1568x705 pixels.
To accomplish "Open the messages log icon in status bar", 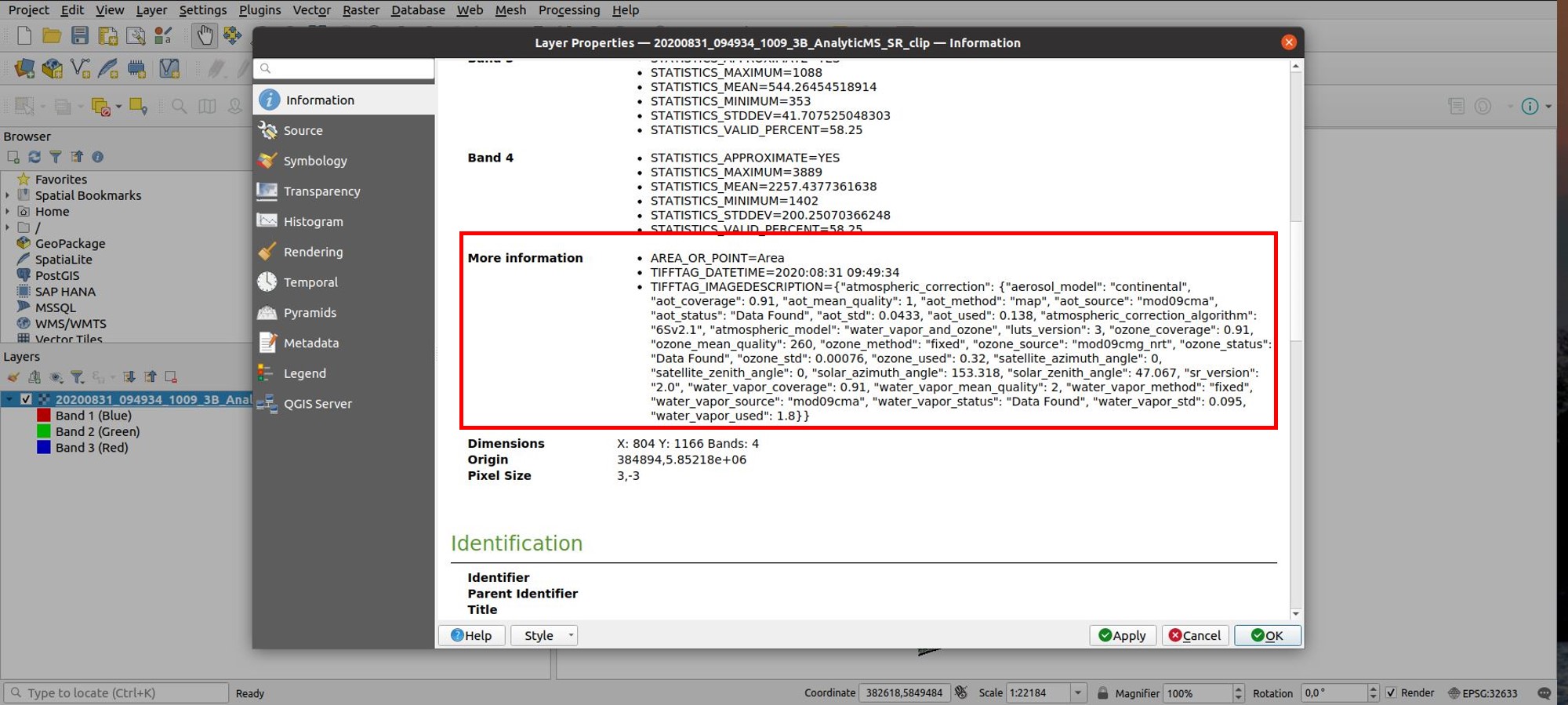I will (1544, 693).
